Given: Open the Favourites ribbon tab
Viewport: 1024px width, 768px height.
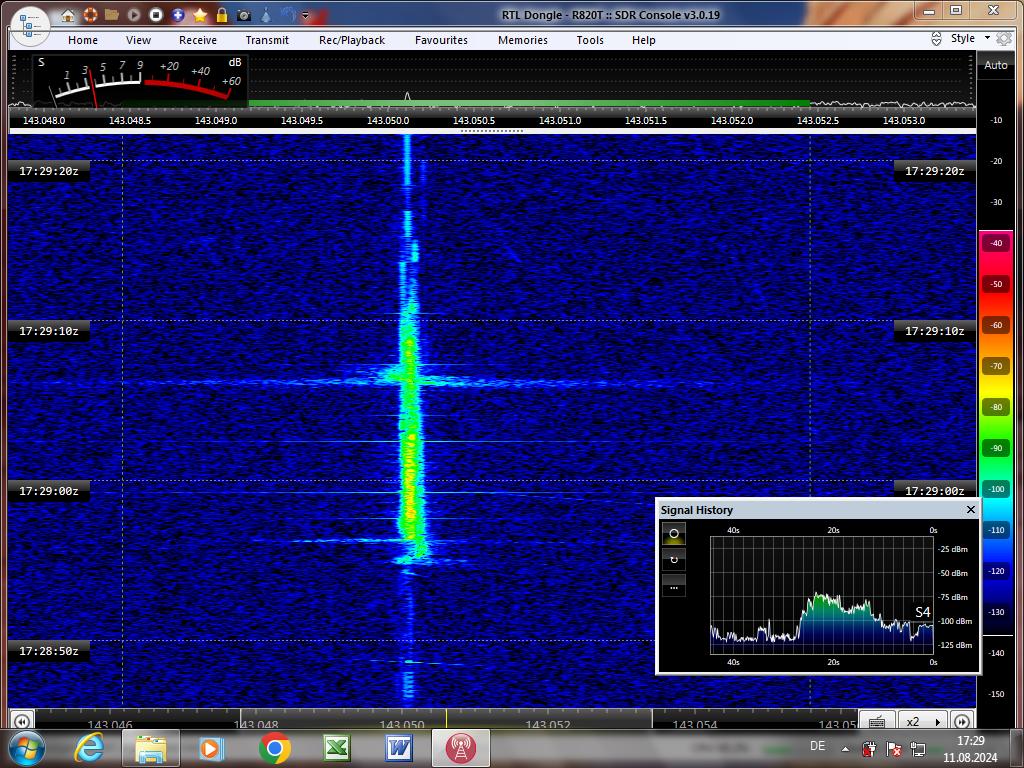Looking at the screenshot, I should pos(441,40).
